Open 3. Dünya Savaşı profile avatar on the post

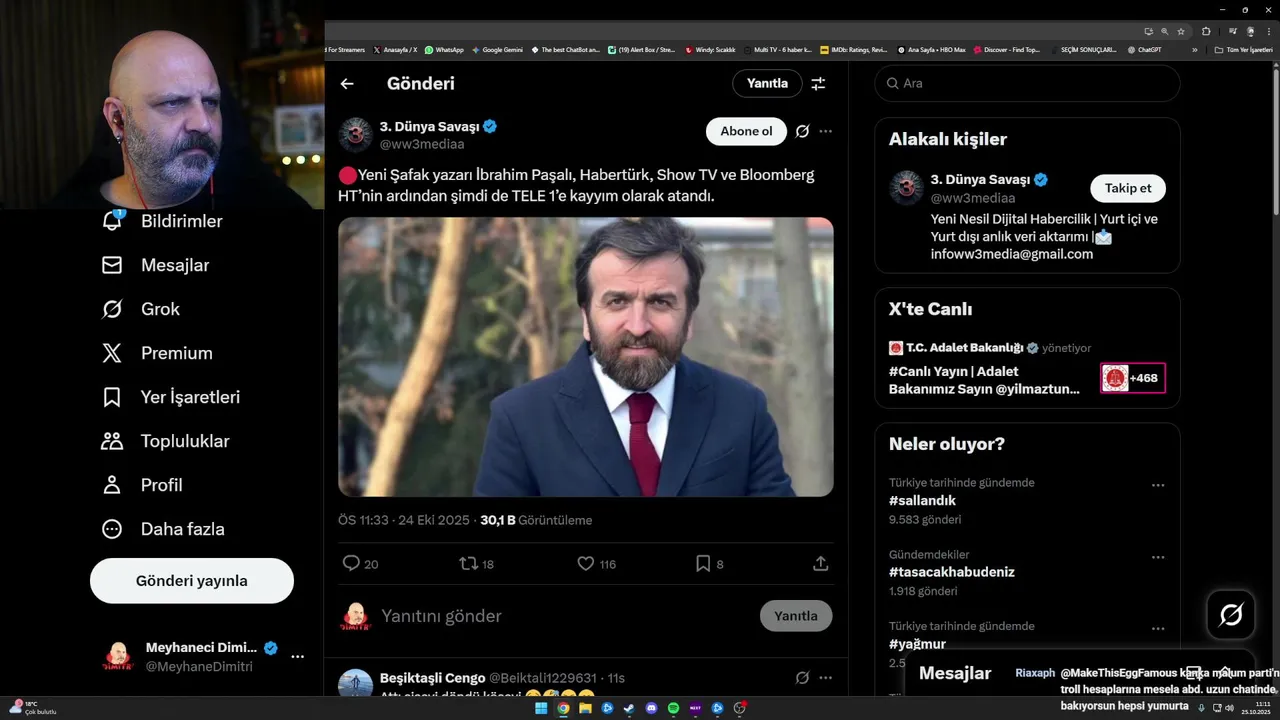coord(355,134)
